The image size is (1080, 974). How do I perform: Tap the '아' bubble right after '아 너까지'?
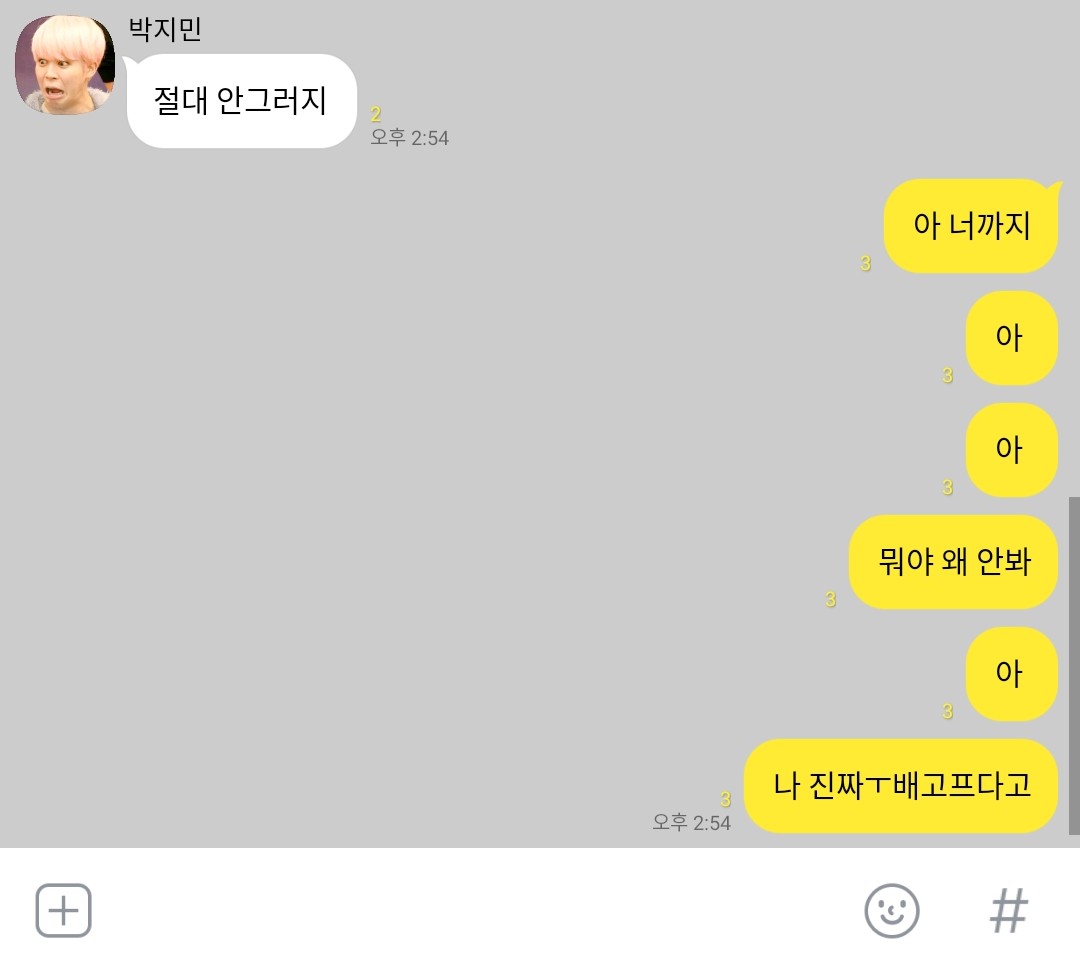point(1011,338)
